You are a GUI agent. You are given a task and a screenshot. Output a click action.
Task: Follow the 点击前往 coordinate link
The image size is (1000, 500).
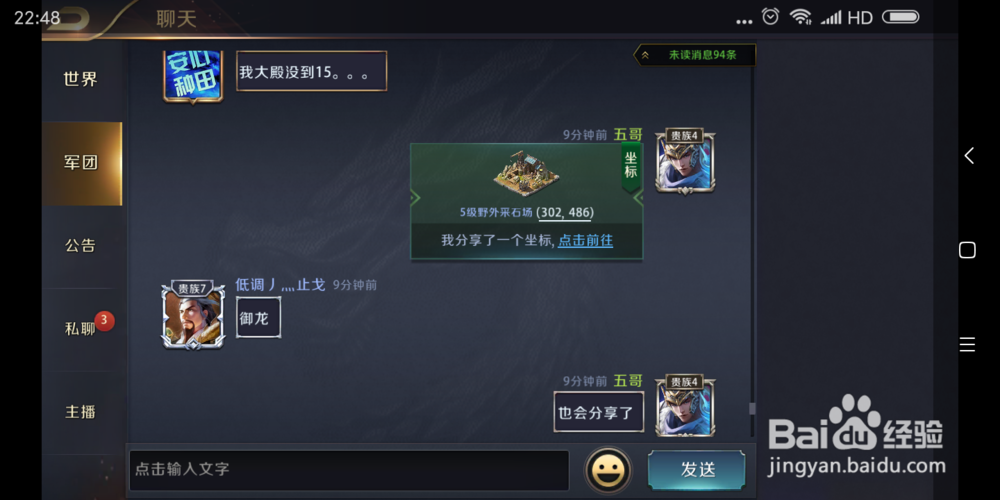point(585,240)
